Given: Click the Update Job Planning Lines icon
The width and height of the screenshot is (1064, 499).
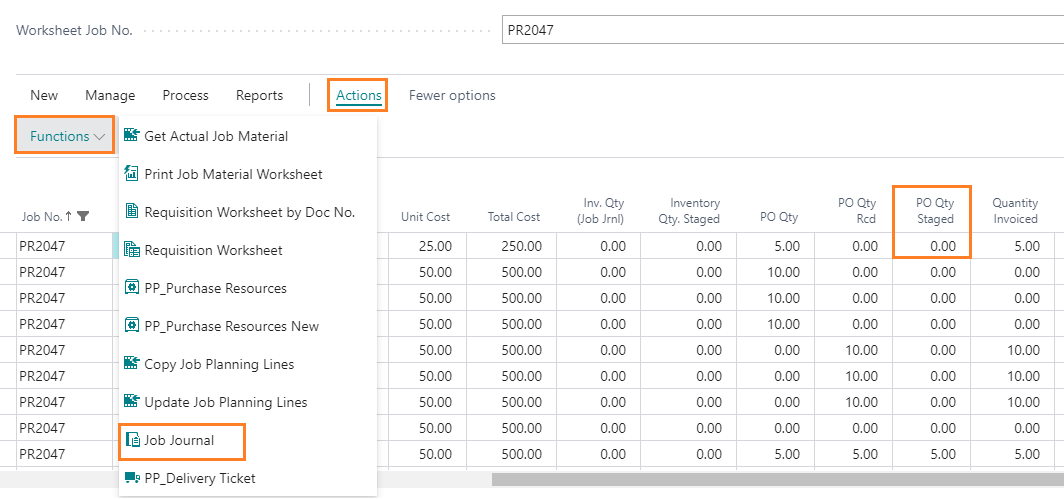Looking at the screenshot, I should (132, 402).
